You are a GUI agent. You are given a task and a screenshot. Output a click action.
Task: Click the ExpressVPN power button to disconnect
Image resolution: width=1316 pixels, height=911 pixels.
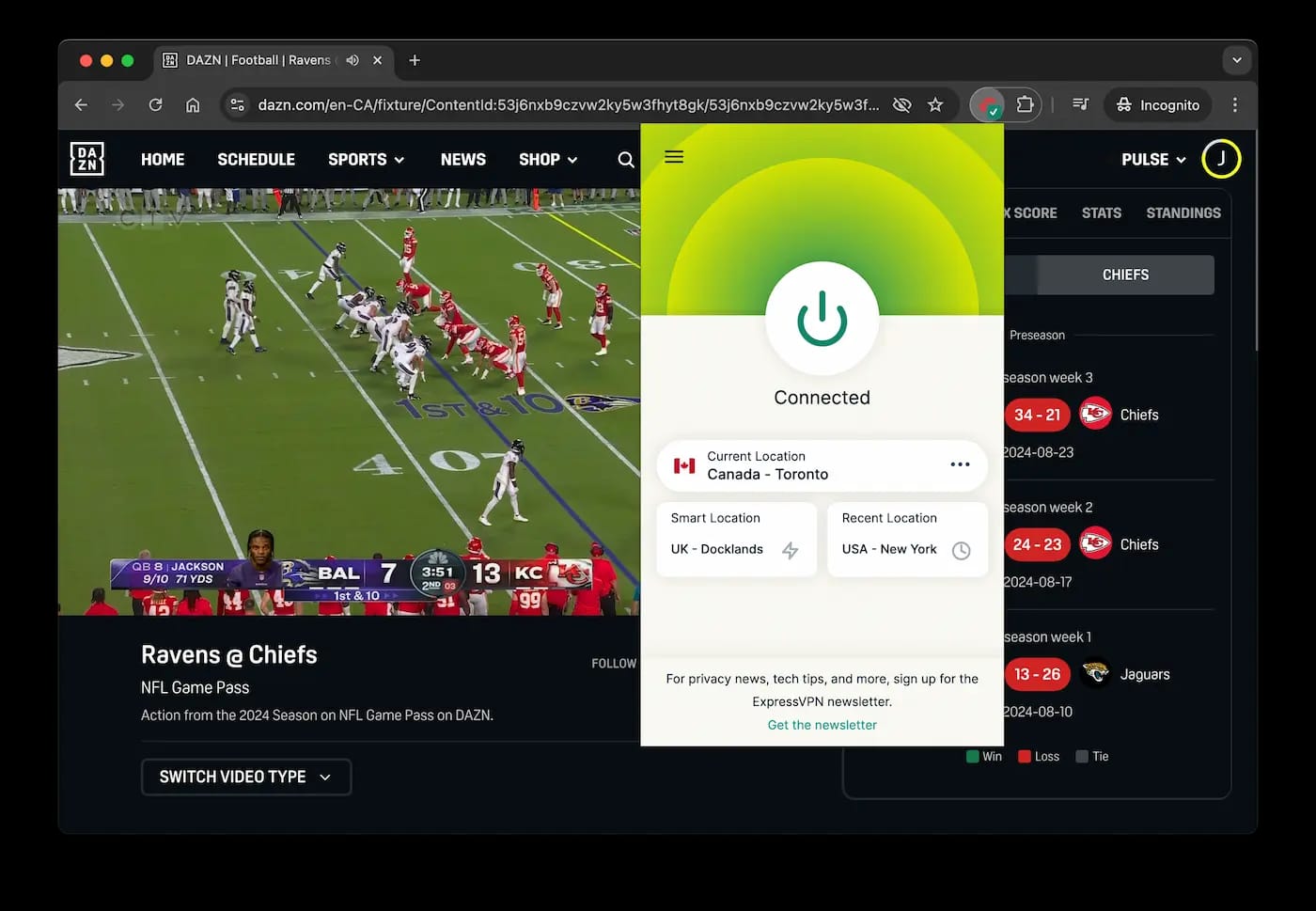(822, 319)
